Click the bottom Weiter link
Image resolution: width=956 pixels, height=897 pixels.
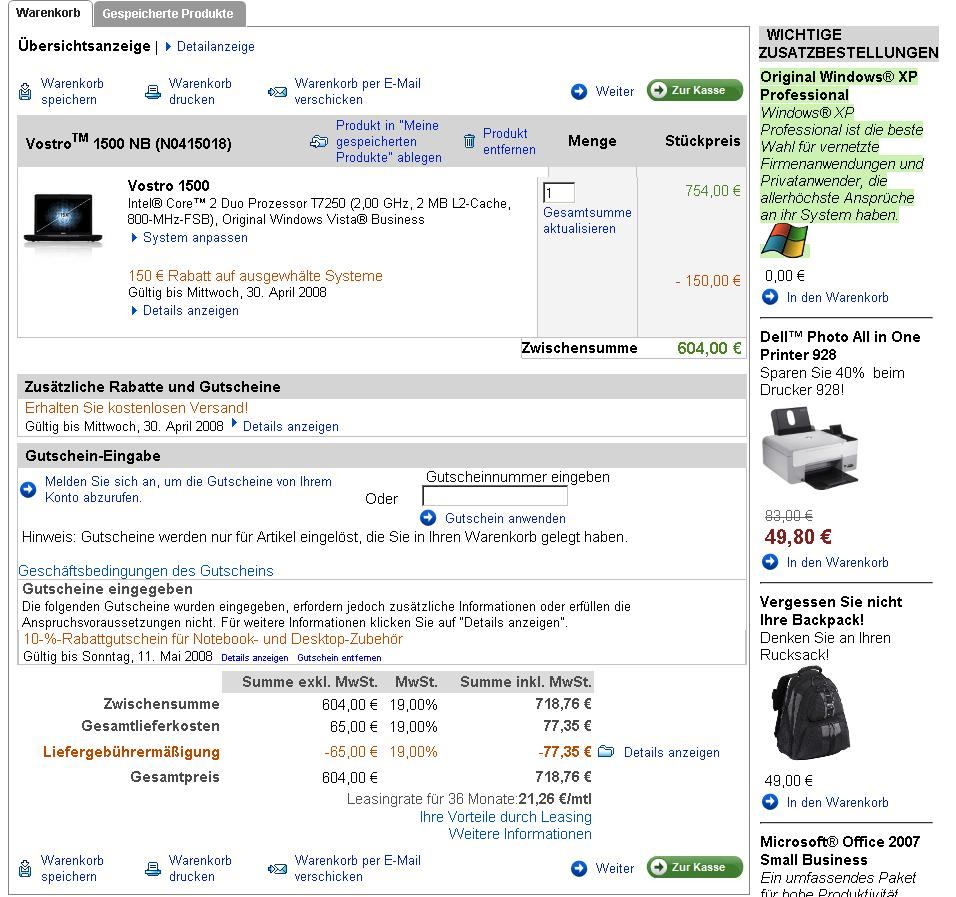615,868
